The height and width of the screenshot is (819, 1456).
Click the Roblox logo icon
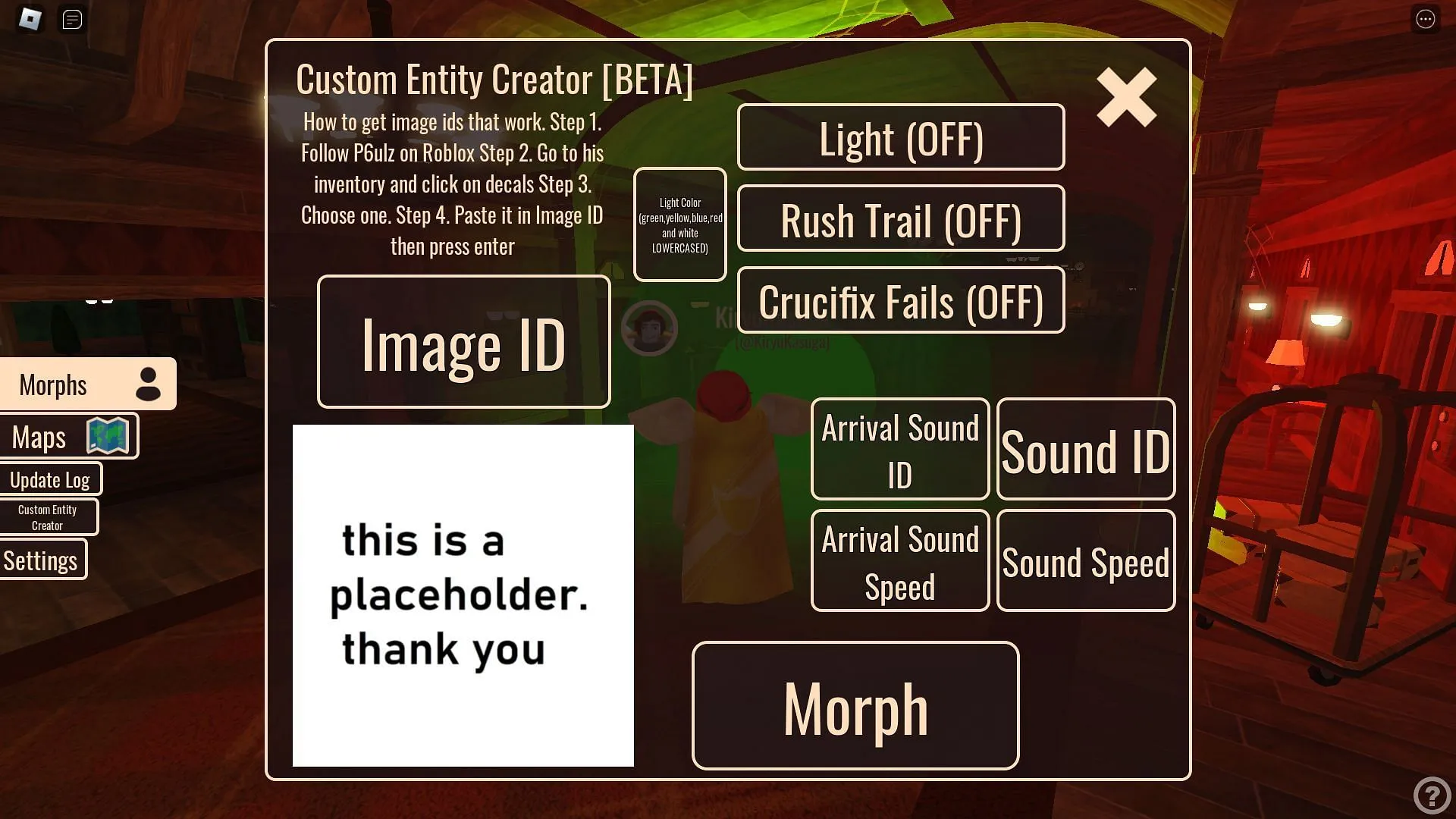coord(29,19)
